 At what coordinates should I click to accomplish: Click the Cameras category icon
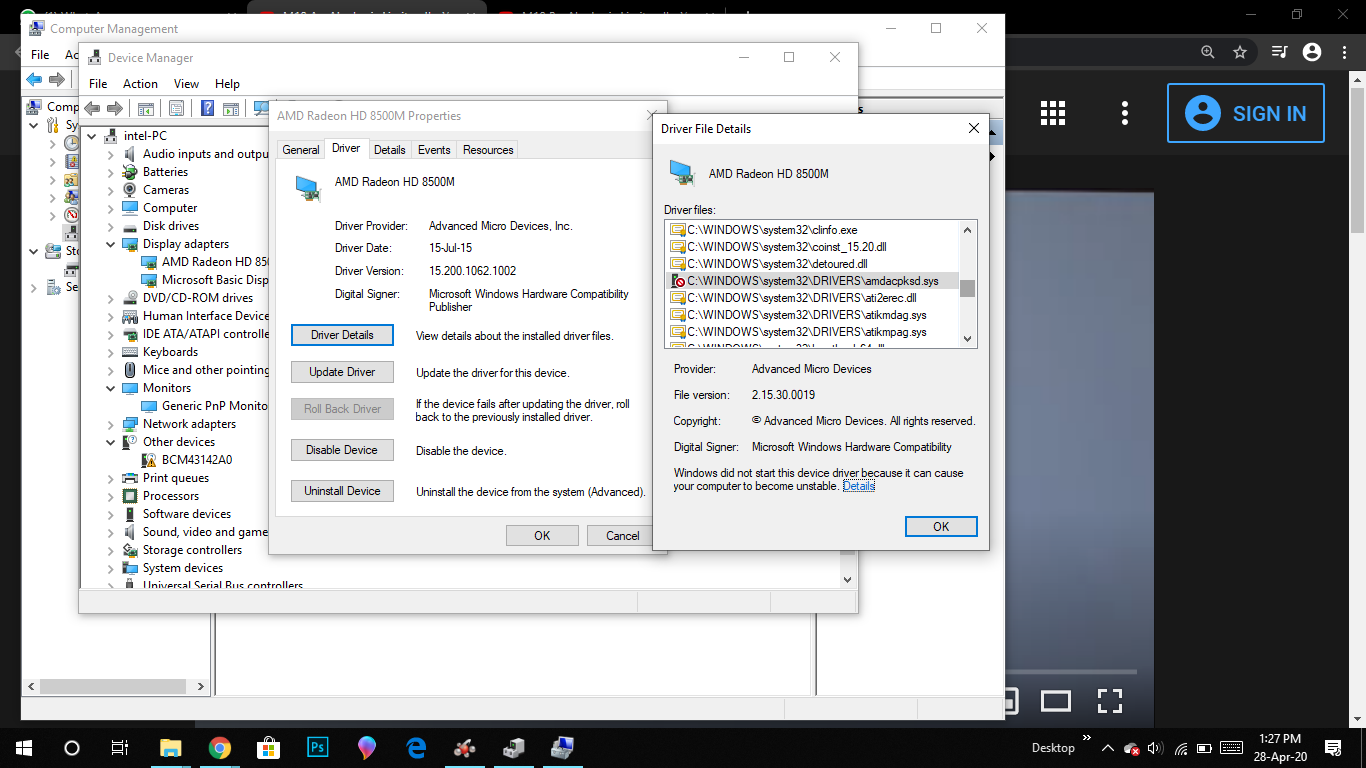pos(130,190)
